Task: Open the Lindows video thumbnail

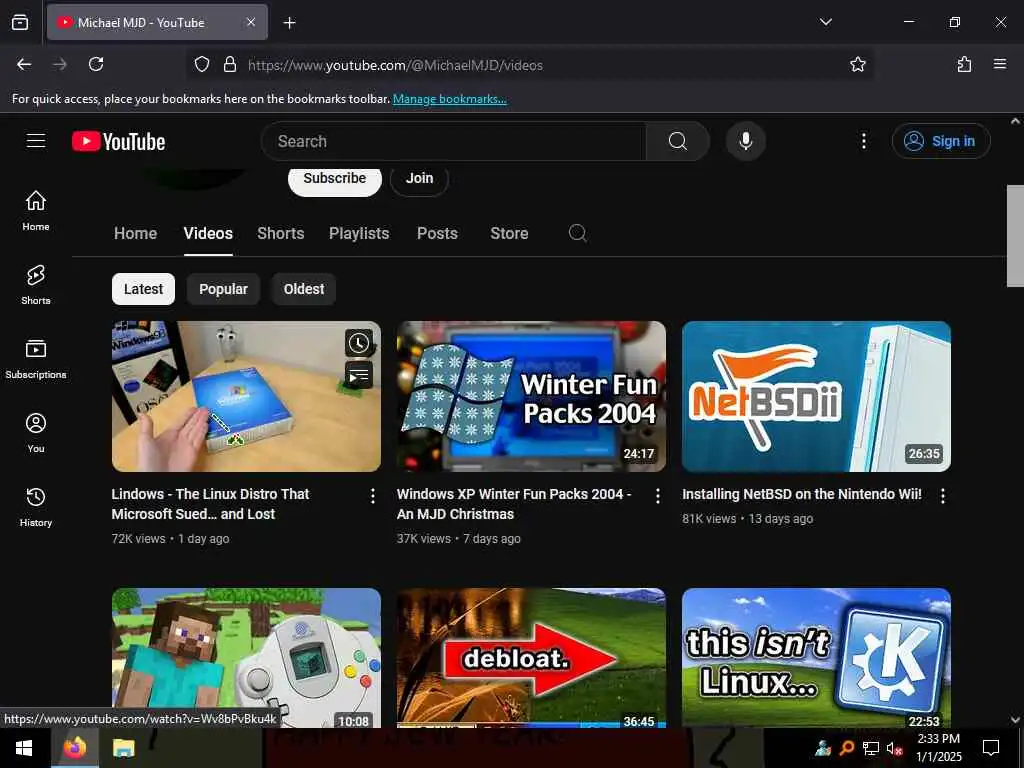Action: [246, 396]
